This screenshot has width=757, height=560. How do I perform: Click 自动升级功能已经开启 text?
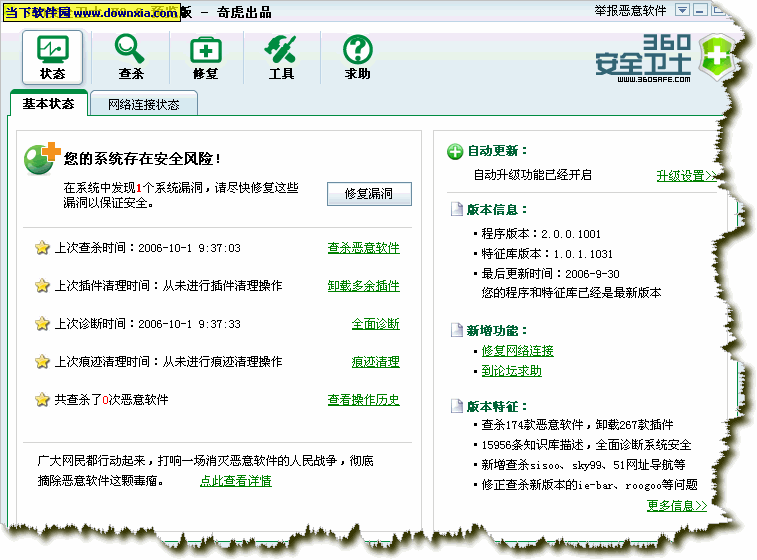pos(533,175)
